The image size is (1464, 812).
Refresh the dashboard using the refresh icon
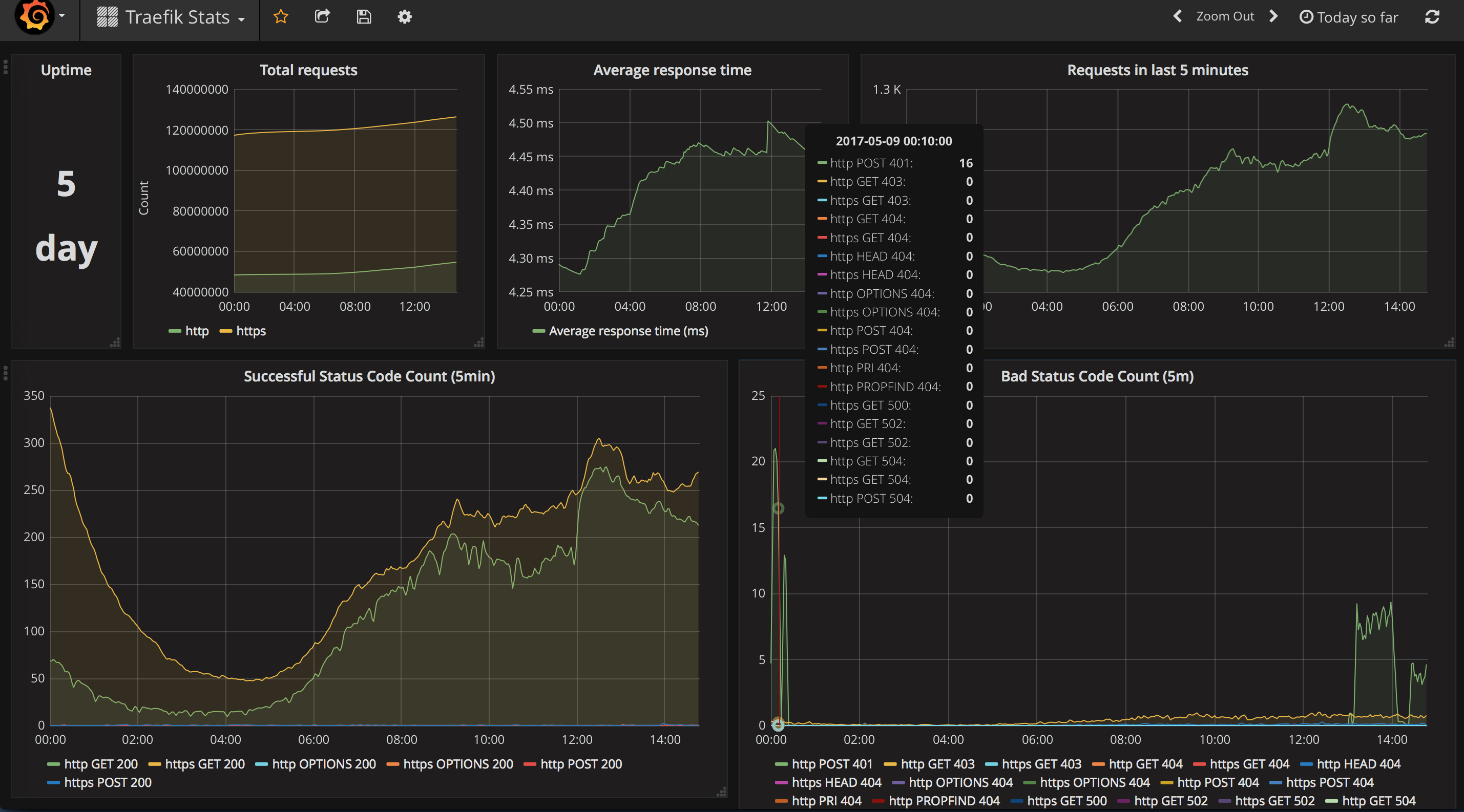[x=1432, y=17]
